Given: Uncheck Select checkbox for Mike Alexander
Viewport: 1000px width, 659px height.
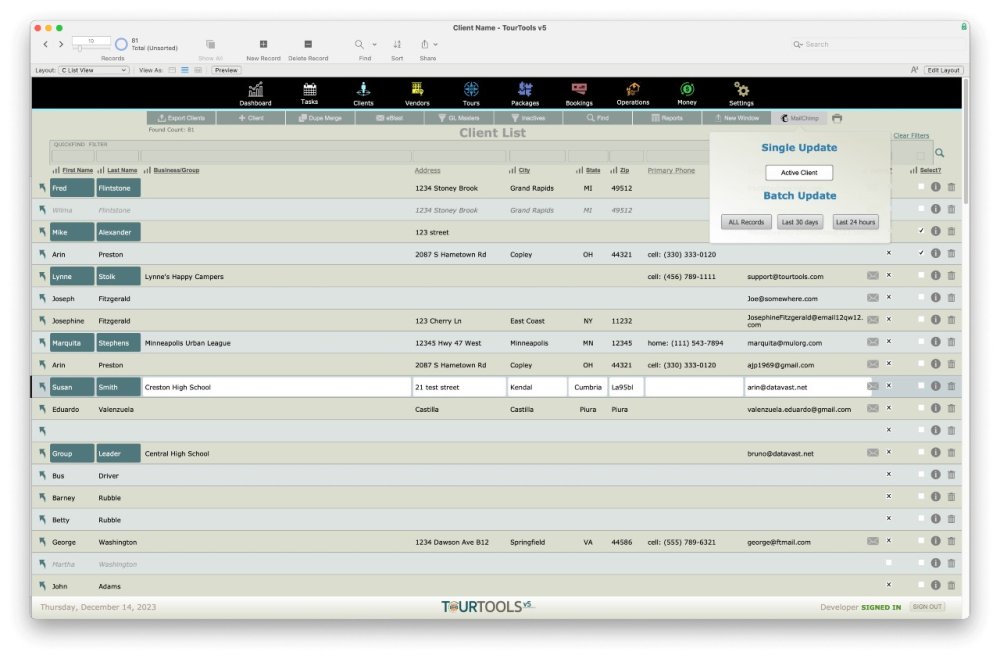Looking at the screenshot, I should pos(921,231).
